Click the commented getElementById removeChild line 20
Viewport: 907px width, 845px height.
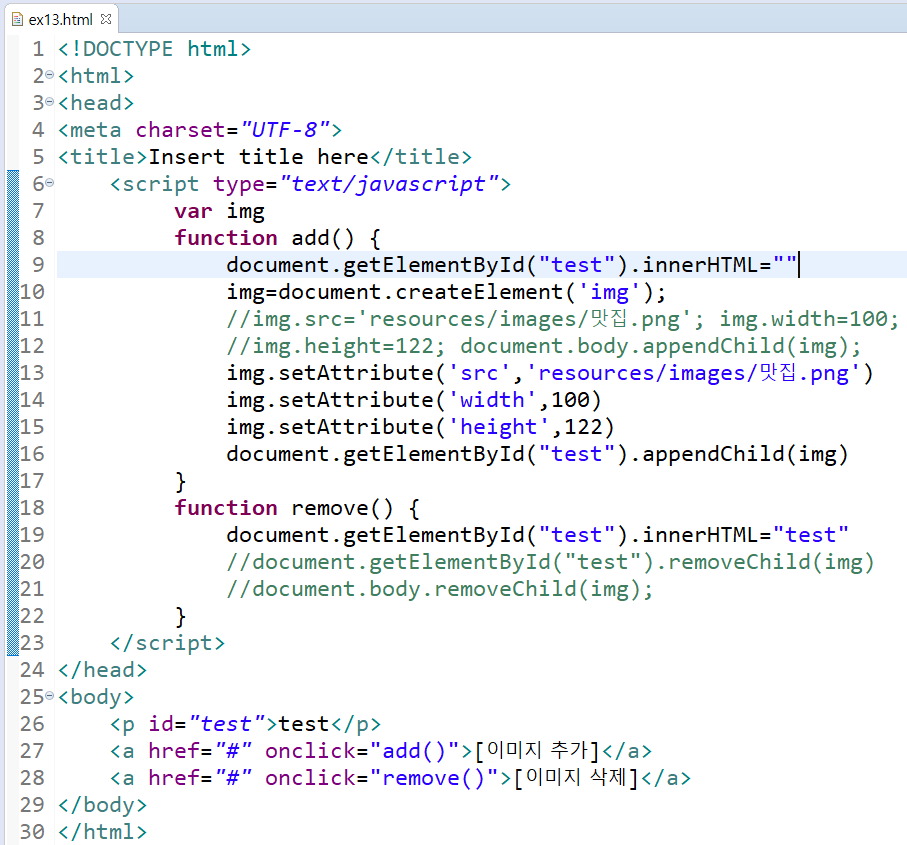pyautogui.click(x=550, y=562)
